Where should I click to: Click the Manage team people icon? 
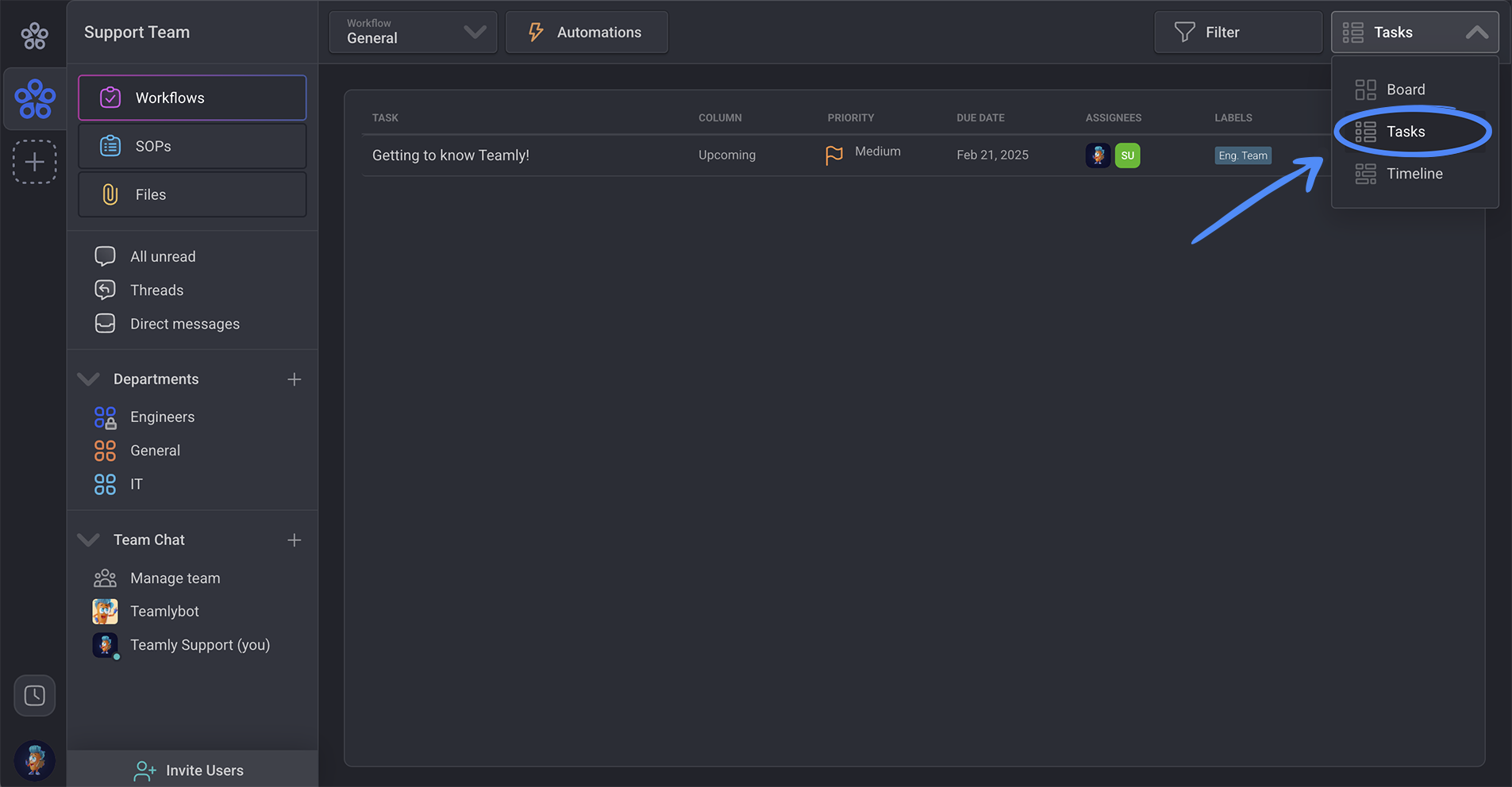tap(105, 578)
